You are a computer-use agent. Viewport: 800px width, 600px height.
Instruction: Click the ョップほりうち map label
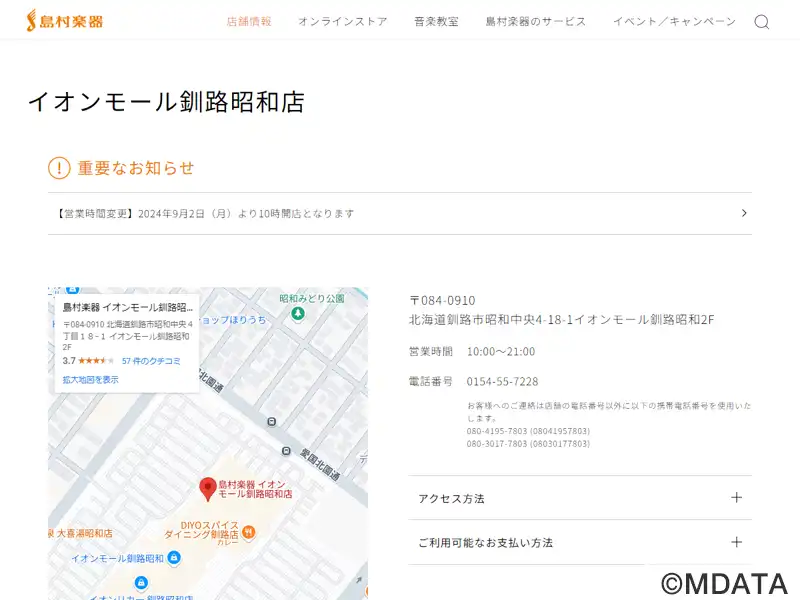[x=232, y=320]
